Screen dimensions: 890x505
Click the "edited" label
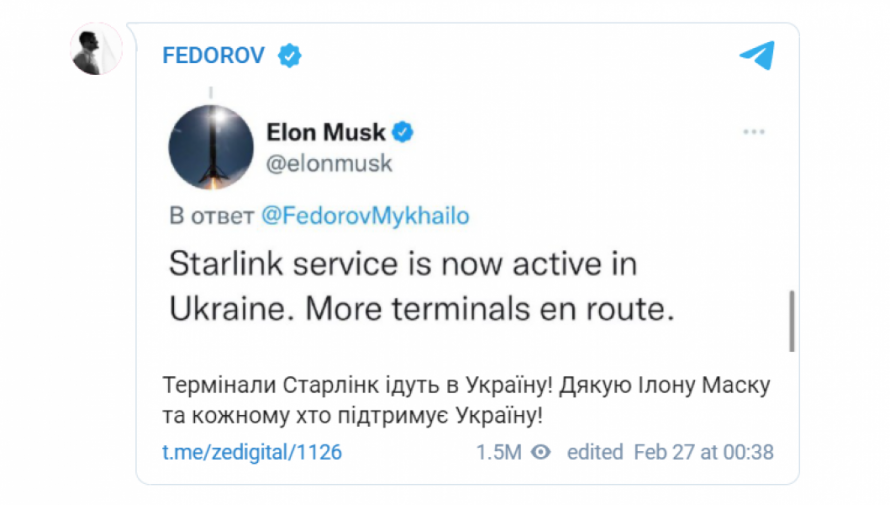[x=595, y=452]
